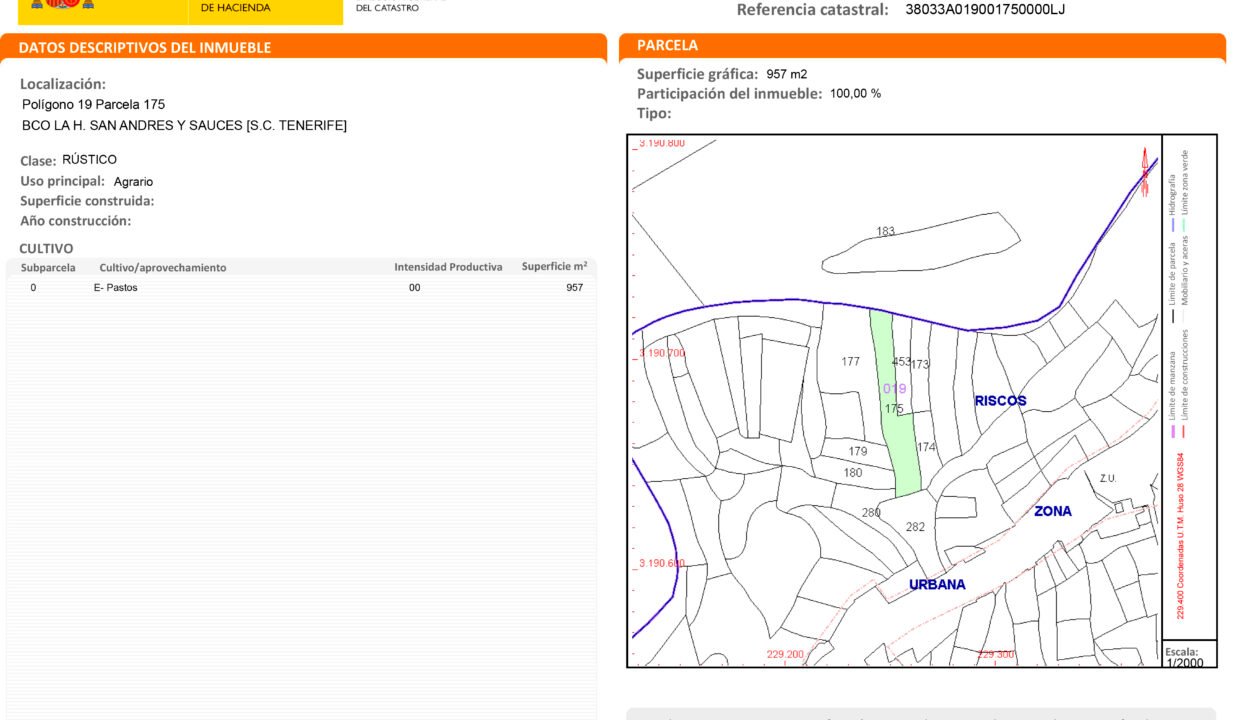Click the 'Superficie m²' column header

point(554,267)
